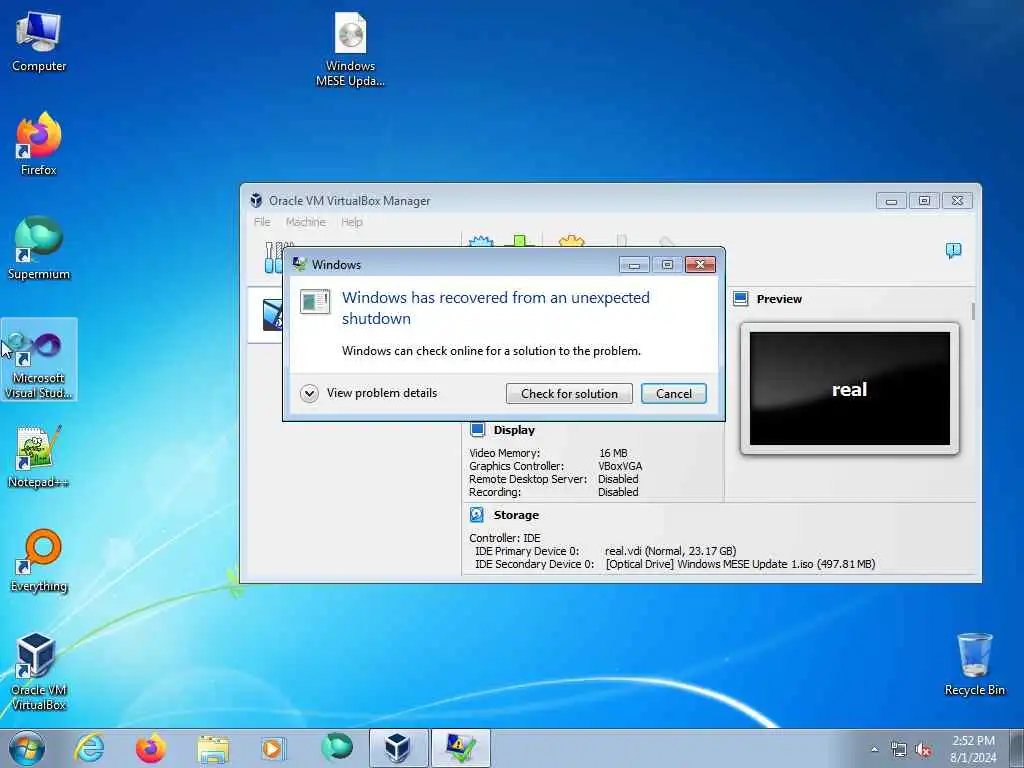Open the File menu in VirtualBox Manager
Viewport: 1024px width, 768px height.
[x=262, y=222]
